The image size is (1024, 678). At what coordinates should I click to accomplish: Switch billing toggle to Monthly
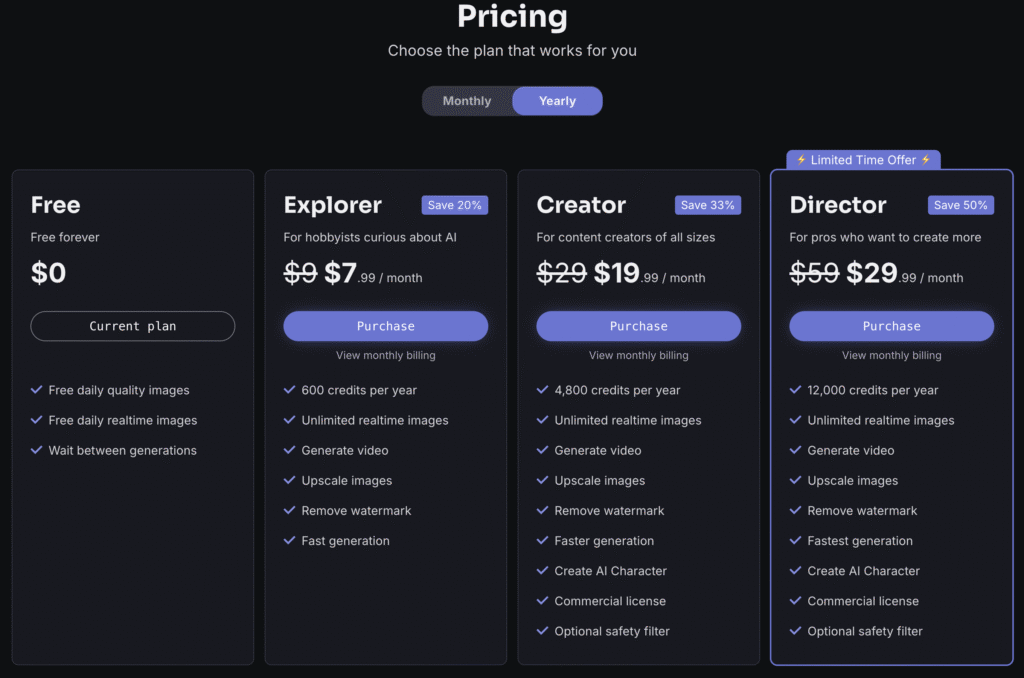click(467, 101)
